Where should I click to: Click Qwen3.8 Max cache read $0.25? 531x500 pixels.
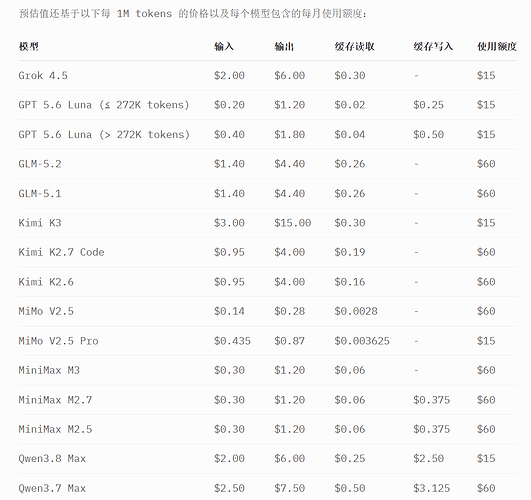[350, 458]
